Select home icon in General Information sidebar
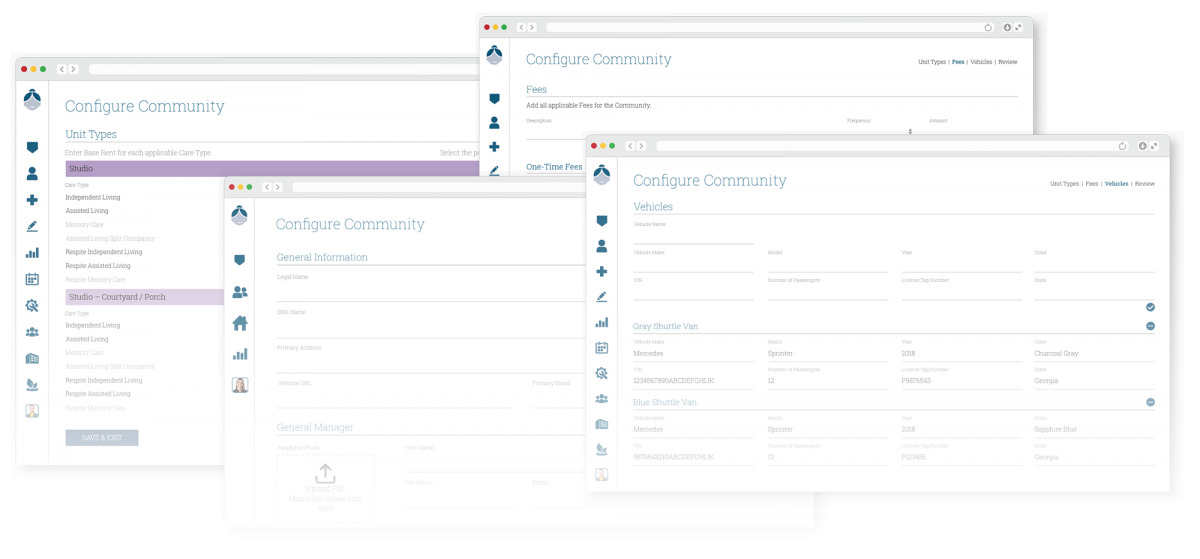This screenshot has width=1200, height=559. (x=240, y=323)
